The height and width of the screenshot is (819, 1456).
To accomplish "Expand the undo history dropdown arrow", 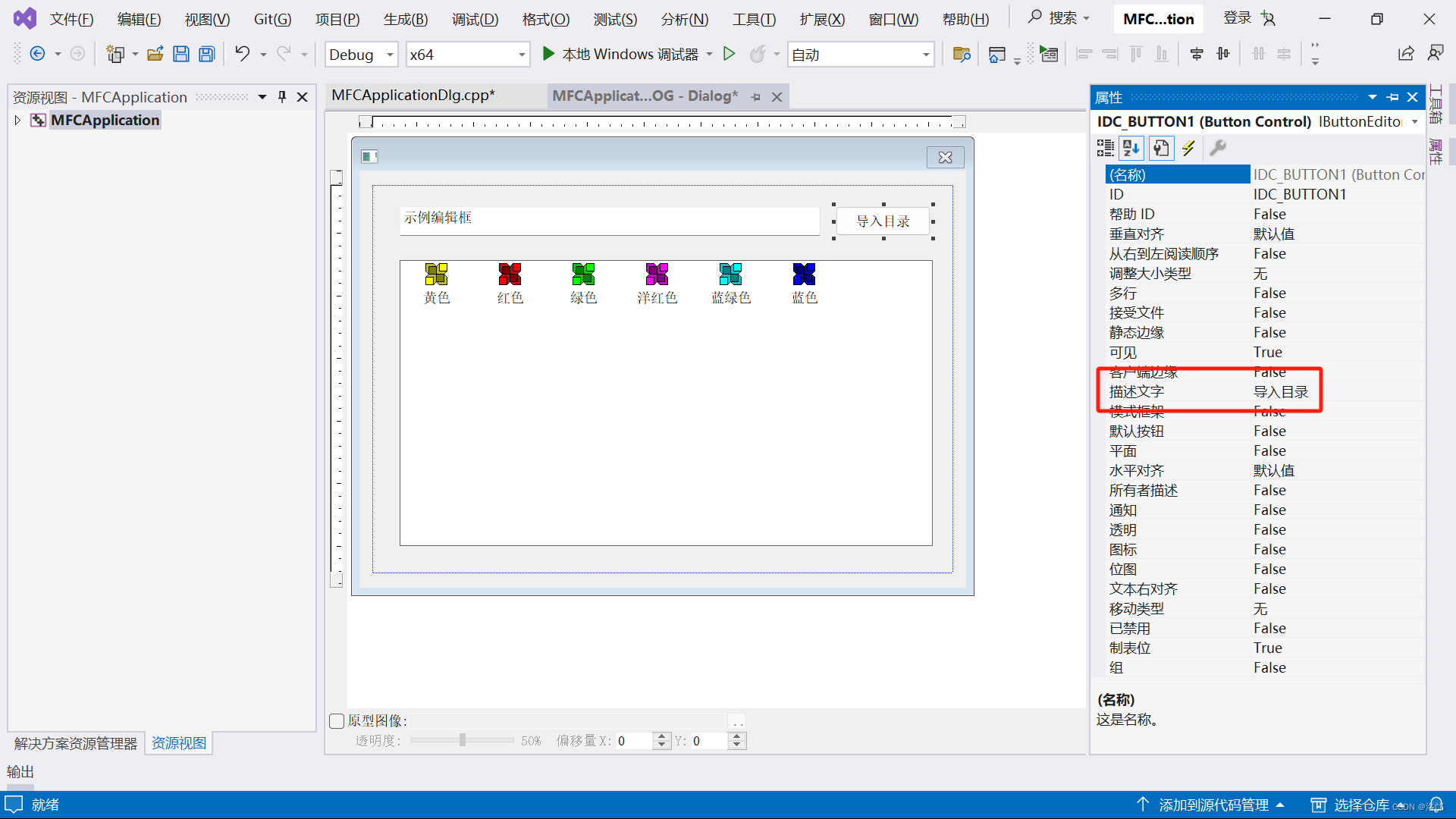I will 263,54.
